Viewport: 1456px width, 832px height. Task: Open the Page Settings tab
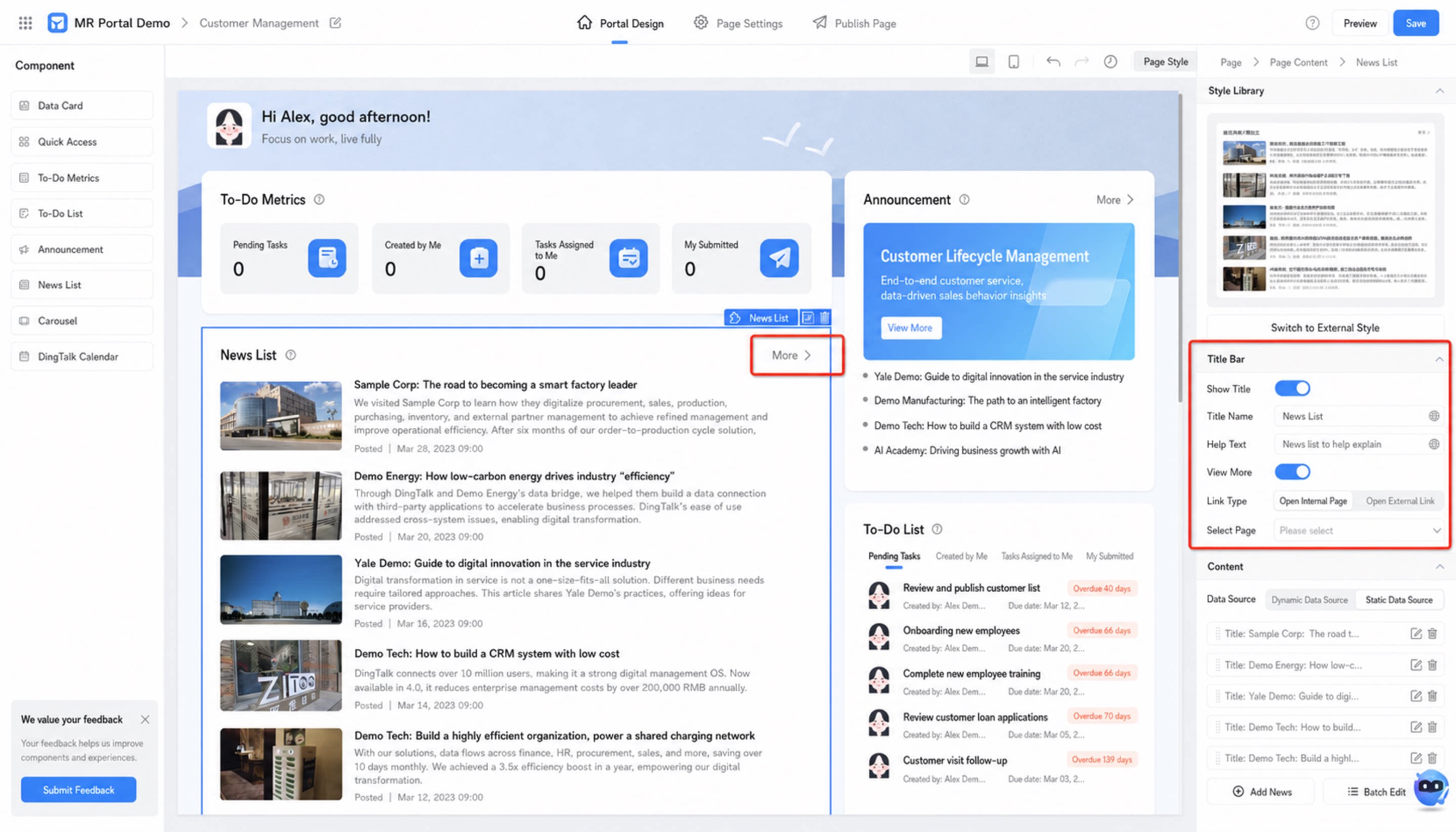tap(738, 23)
